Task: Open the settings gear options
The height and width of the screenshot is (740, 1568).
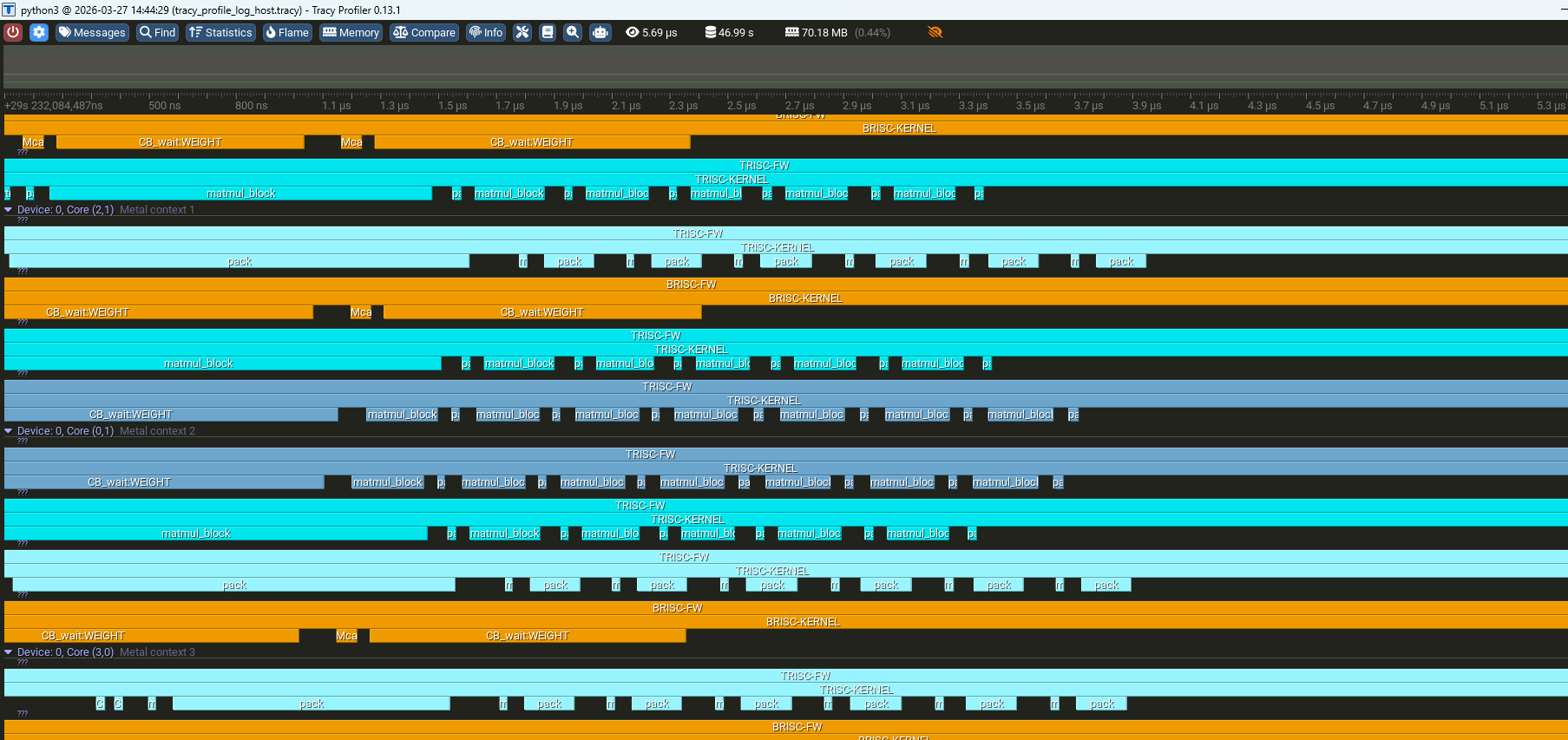Action: coord(39,32)
